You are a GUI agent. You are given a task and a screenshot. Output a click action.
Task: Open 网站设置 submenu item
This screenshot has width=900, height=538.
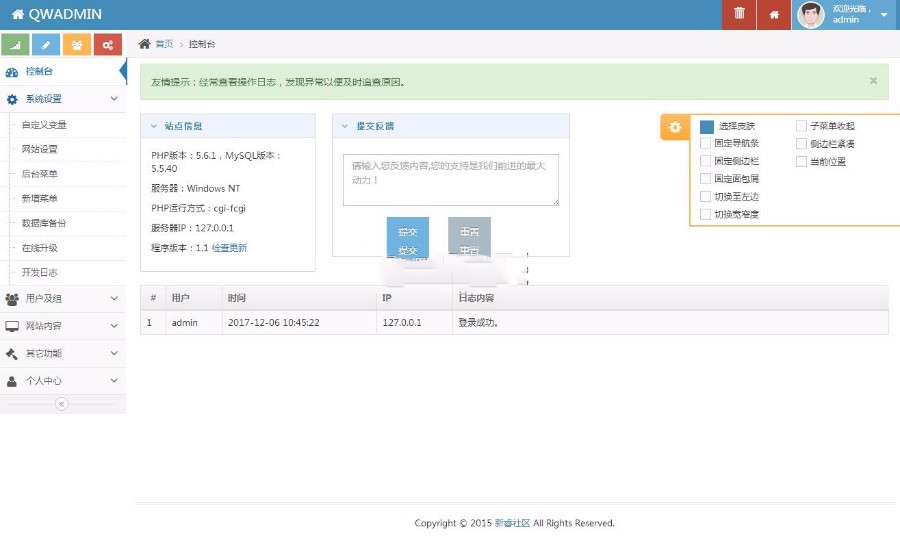pos(40,149)
